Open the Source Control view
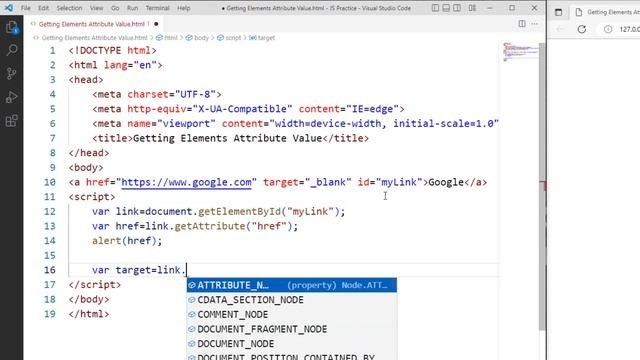Image resolution: width=640 pixels, height=360 pixels. click(x=11, y=73)
